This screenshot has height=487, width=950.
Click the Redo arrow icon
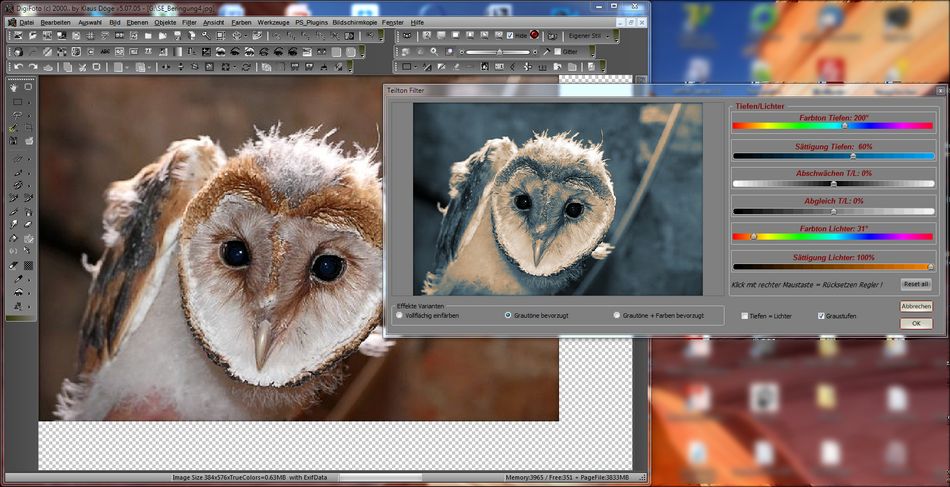[32, 67]
